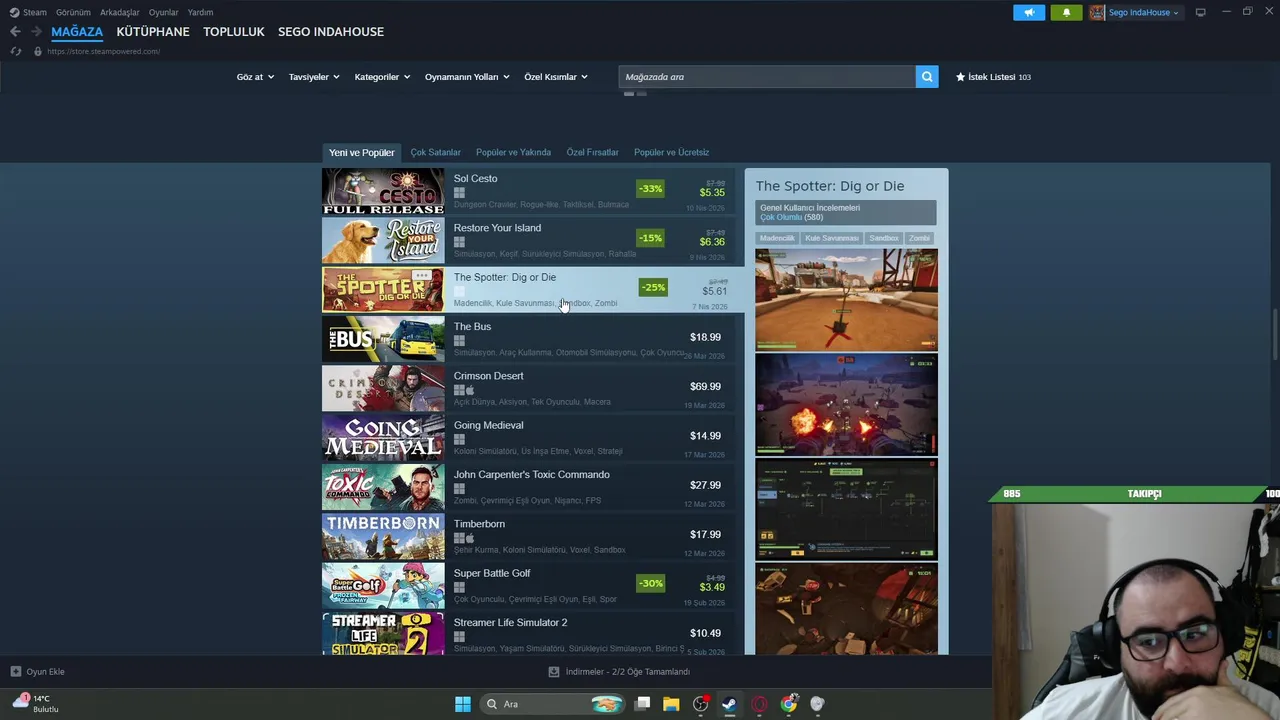This screenshot has height=720, width=1280.
Task: Open the SEGO INDAHOUSE profile section
Action: 331,32
